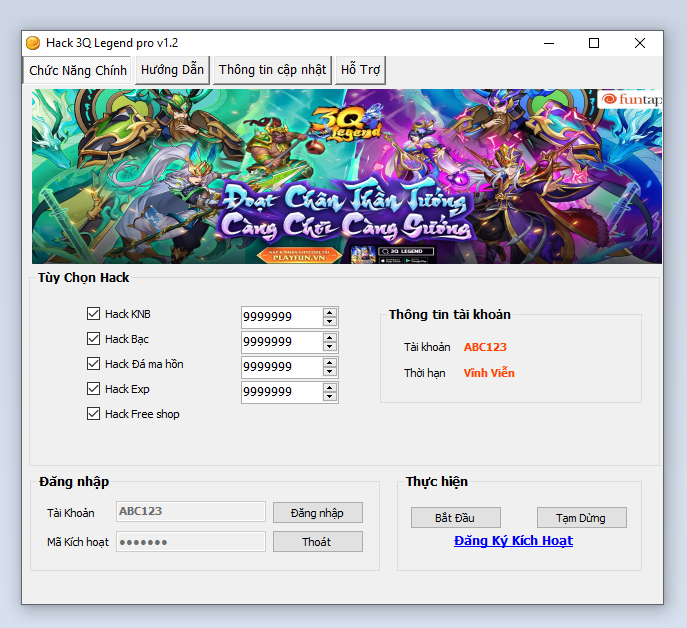Click the Funtap logo on banner
The image size is (687, 628).
click(x=630, y=100)
